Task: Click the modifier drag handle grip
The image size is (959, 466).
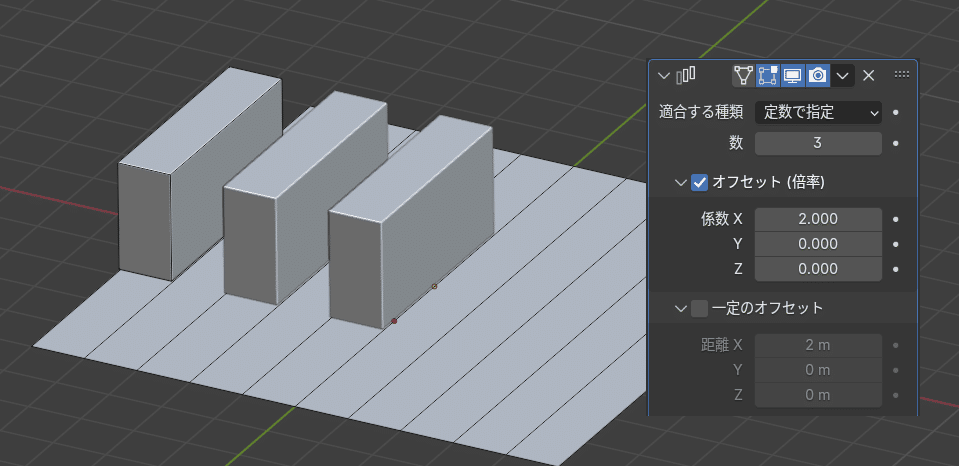Action: point(902,75)
